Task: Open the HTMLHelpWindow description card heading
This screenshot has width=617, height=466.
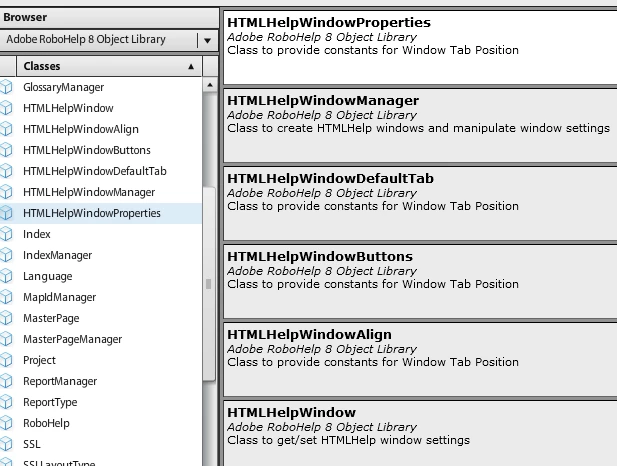Action: pos(292,412)
